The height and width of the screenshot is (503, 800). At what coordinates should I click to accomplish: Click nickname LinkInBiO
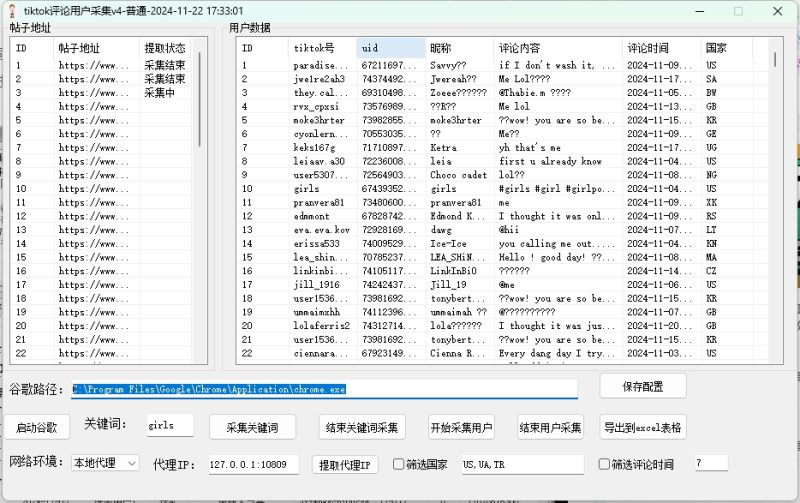tap(453, 271)
